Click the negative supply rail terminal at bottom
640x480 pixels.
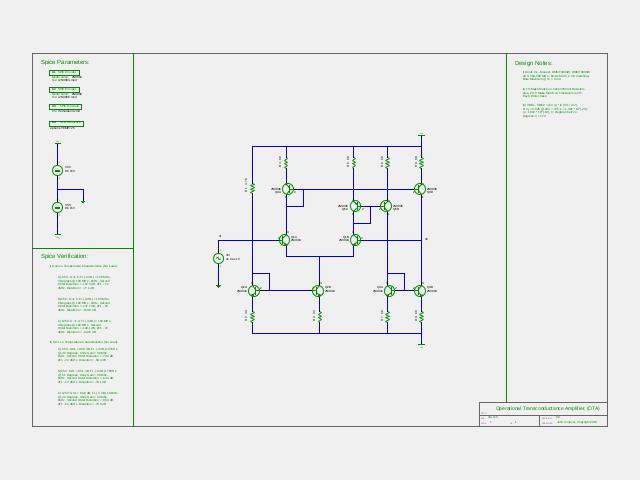422,346
